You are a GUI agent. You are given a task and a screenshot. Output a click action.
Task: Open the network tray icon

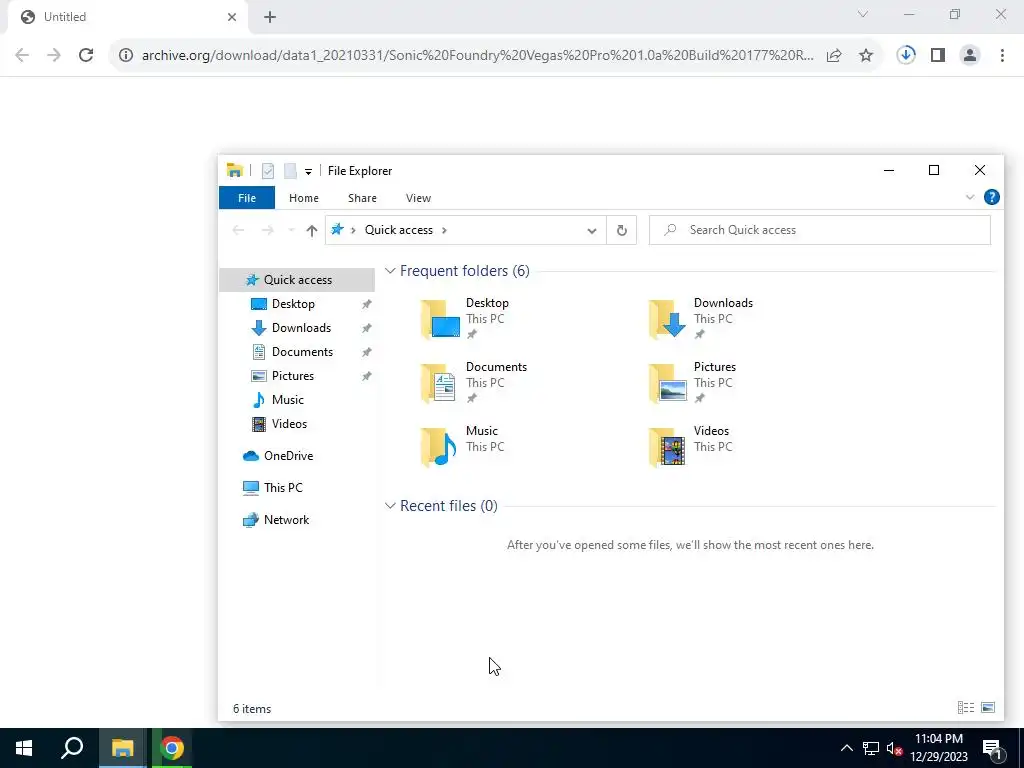(x=871, y=748)
